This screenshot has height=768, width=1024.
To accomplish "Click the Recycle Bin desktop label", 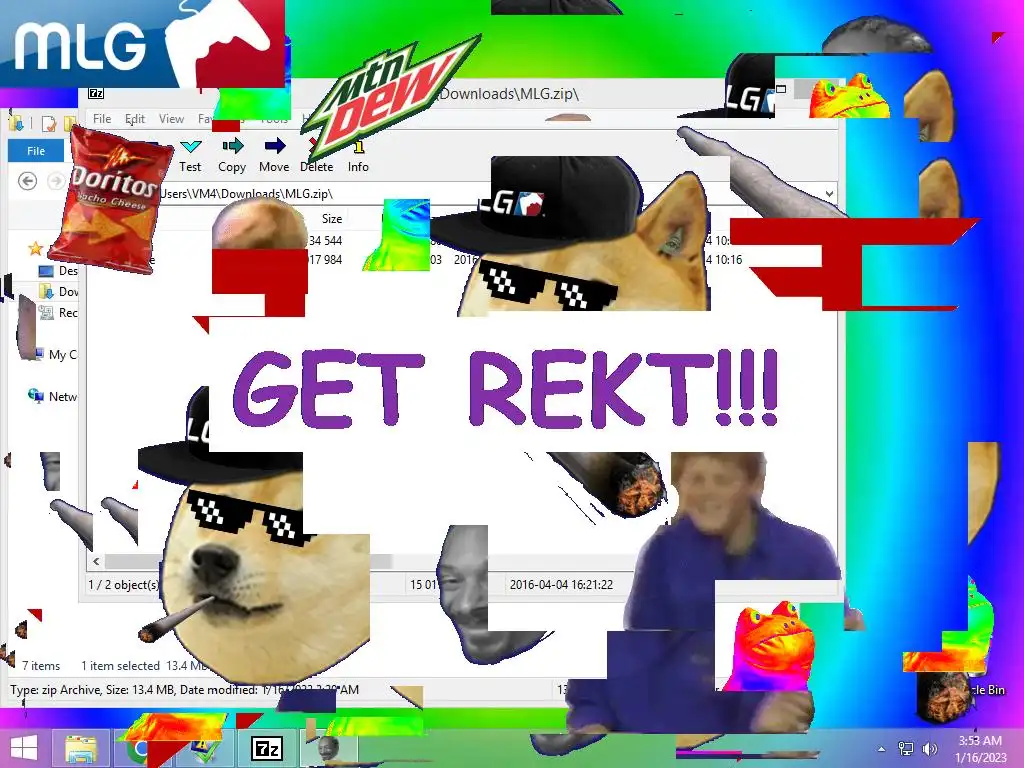I will pos(986,690).
